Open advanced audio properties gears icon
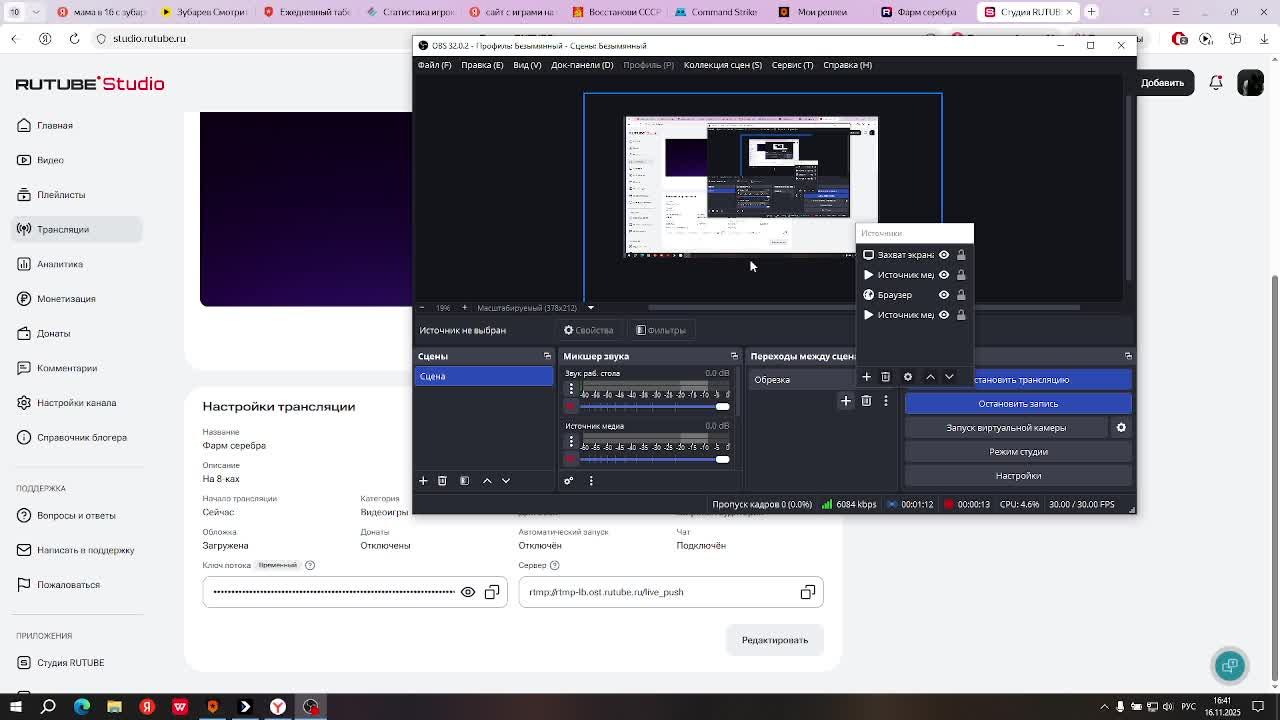This screenshot has width=1280, height=720. 569,481
